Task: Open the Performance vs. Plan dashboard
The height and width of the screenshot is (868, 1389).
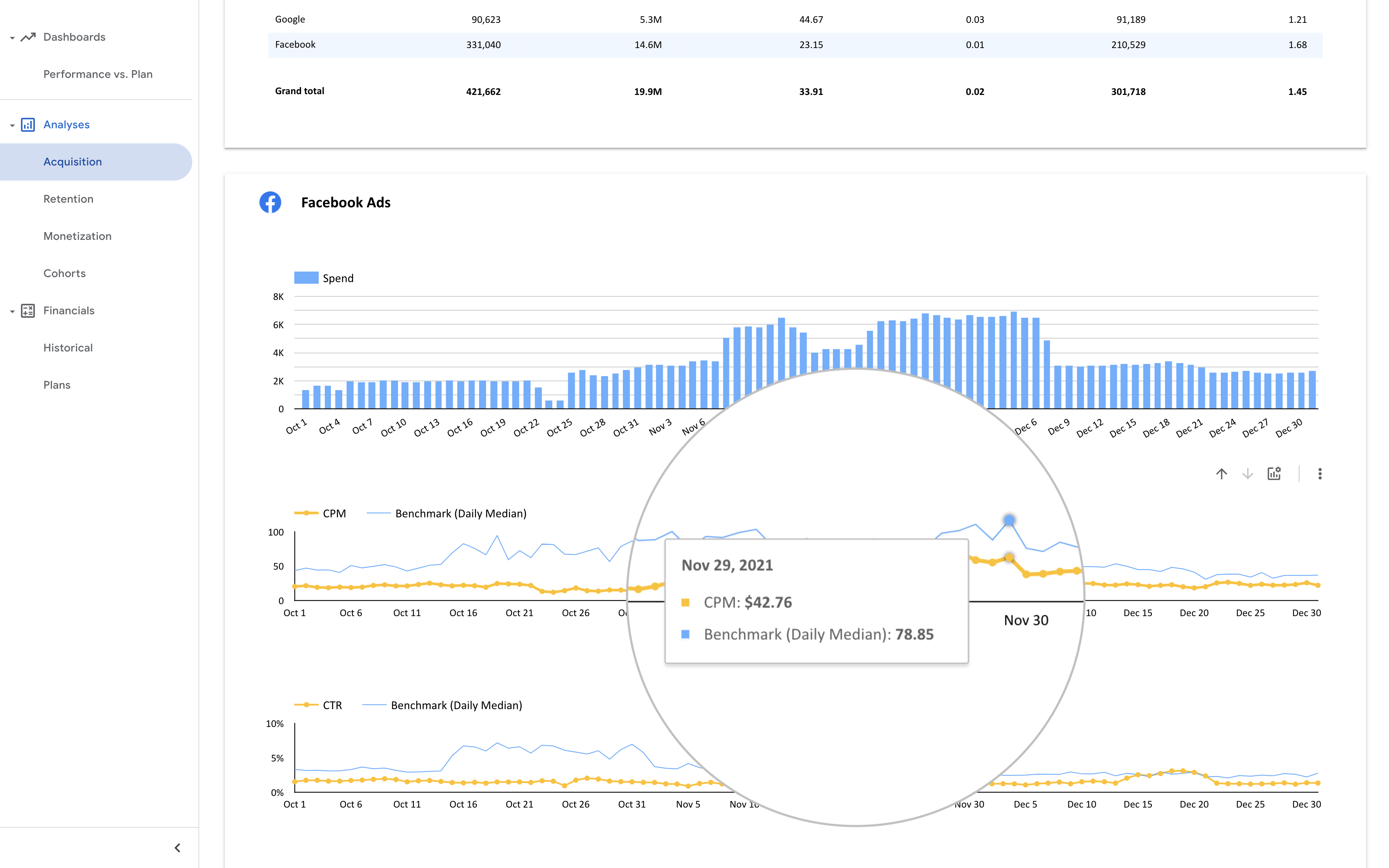Action: tap(98, 74)
